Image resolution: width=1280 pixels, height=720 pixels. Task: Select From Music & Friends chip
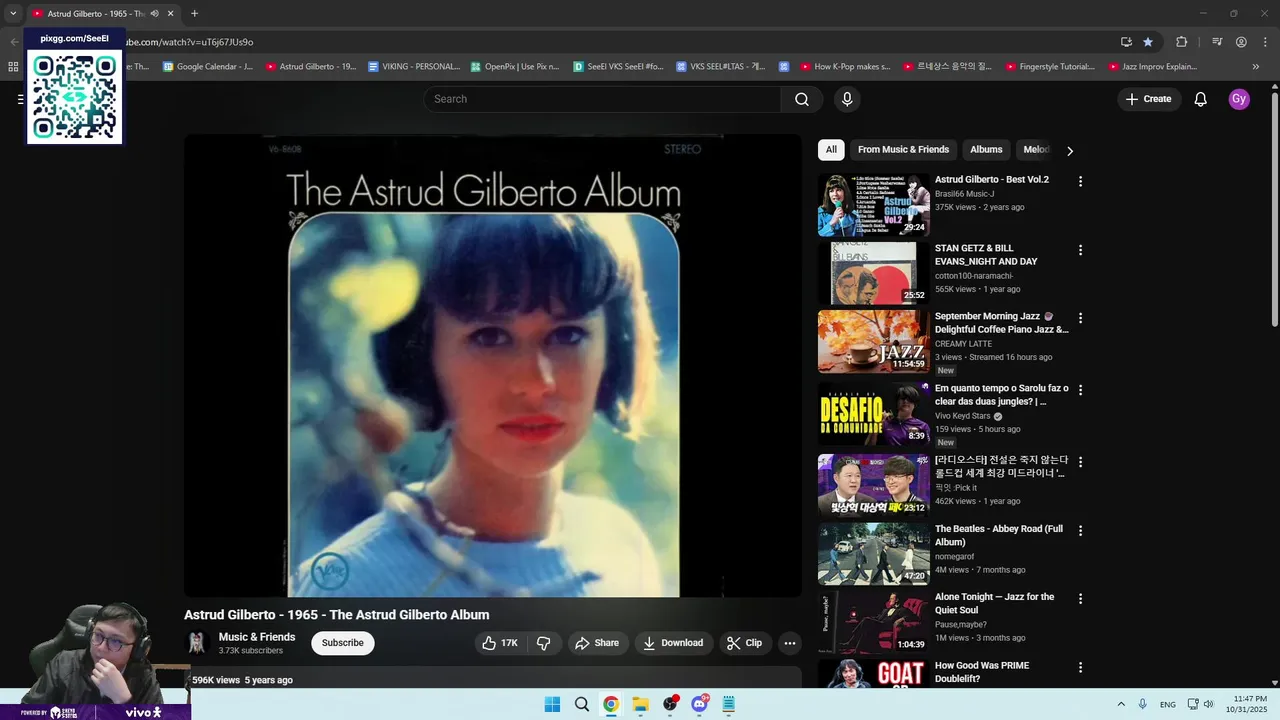903,150
